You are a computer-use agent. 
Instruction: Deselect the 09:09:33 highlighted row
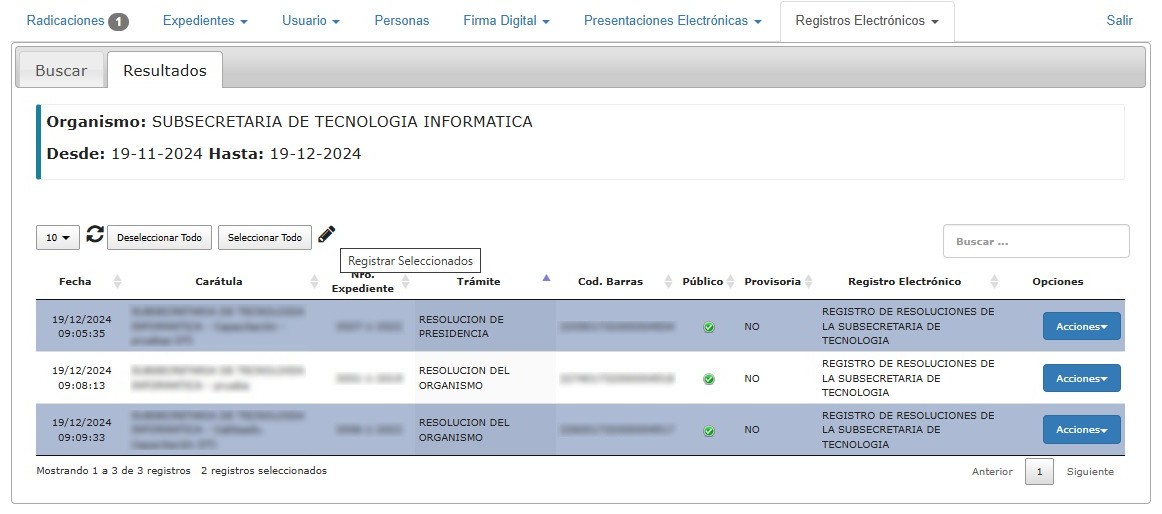[82, 430]
